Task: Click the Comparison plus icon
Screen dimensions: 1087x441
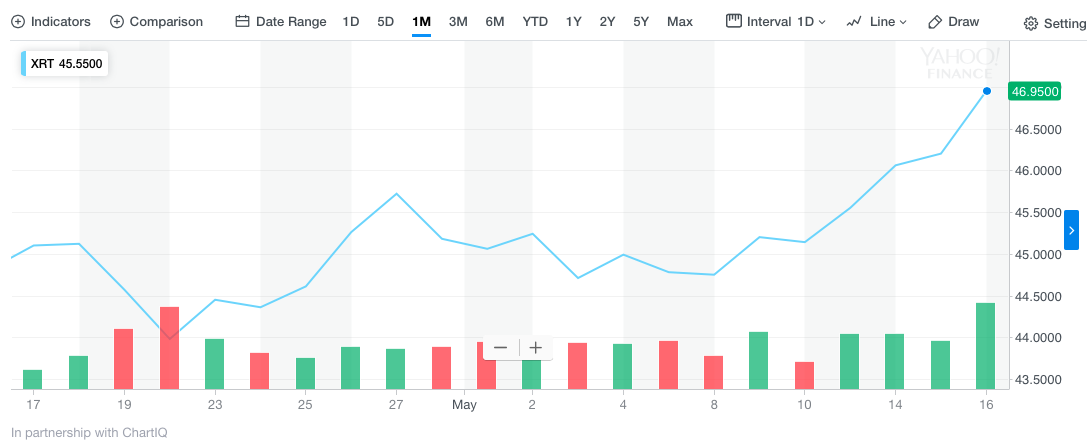Action: 117,21
